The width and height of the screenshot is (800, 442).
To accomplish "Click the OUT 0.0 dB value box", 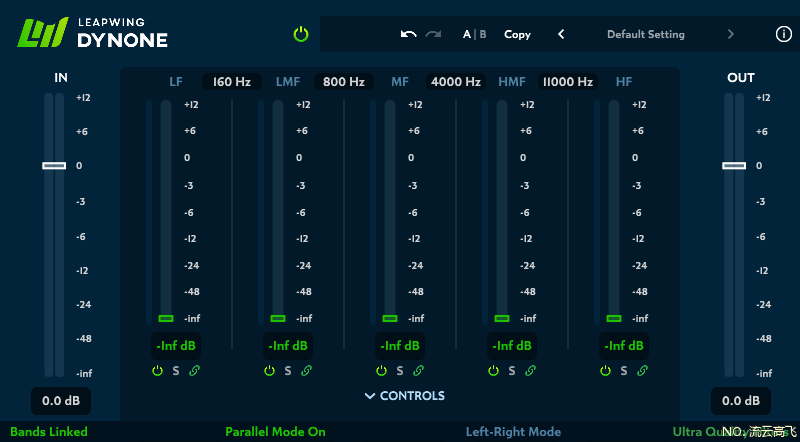I will tap(741, 401).
